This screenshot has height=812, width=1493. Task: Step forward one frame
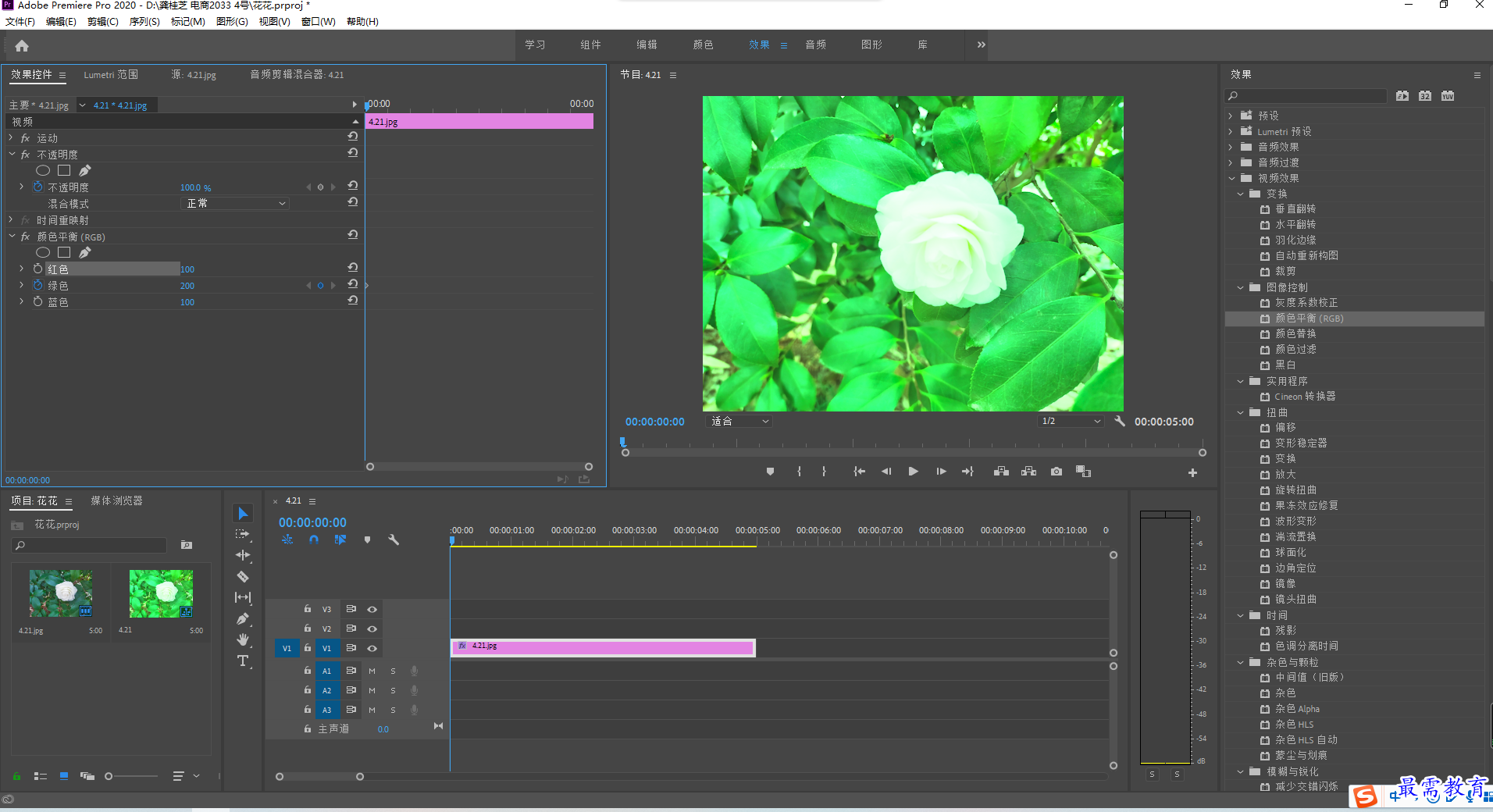(941, 472)
